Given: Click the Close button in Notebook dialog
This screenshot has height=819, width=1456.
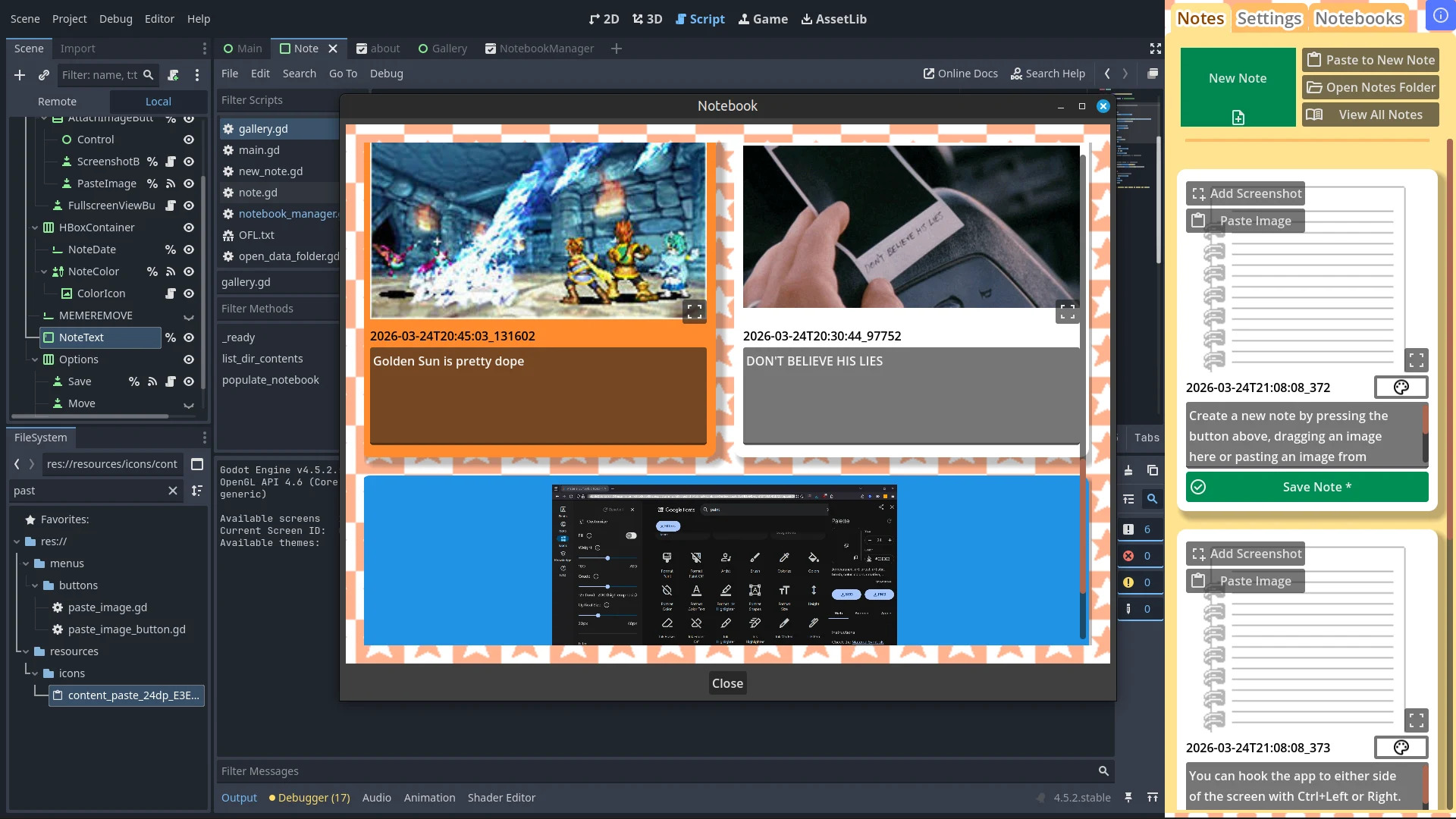Looking at the screenshot, I should pyautogui.click(x=727, y=683).
